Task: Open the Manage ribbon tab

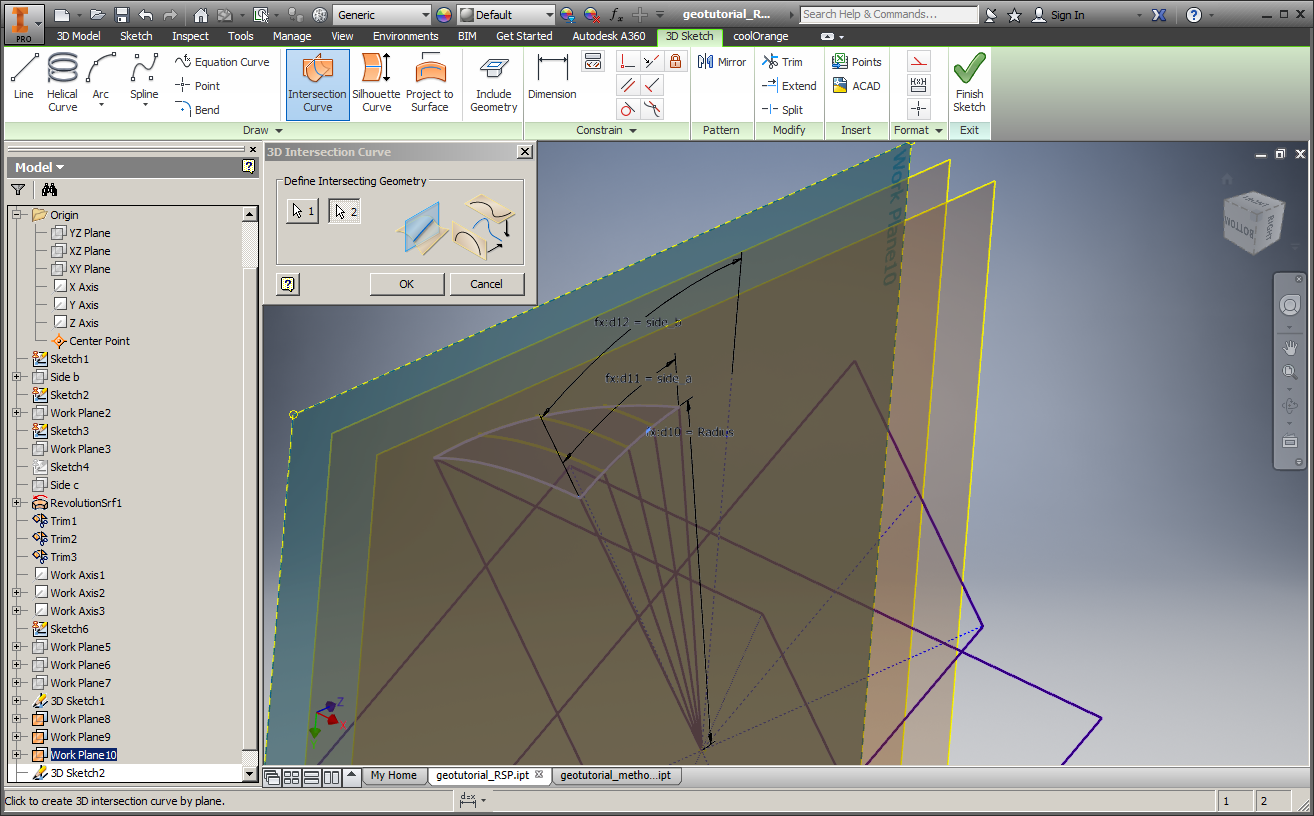Action: pos(292,36)
